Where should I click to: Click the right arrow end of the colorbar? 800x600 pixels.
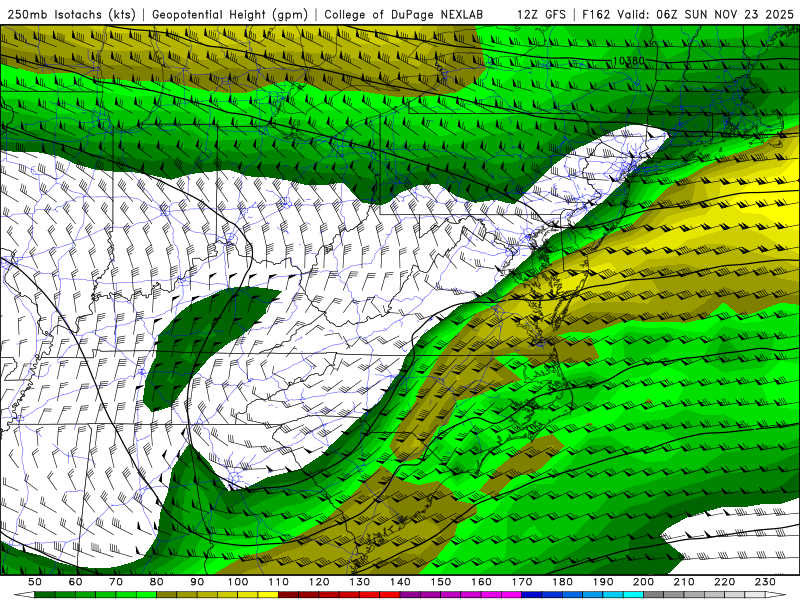tap(776, 595)
